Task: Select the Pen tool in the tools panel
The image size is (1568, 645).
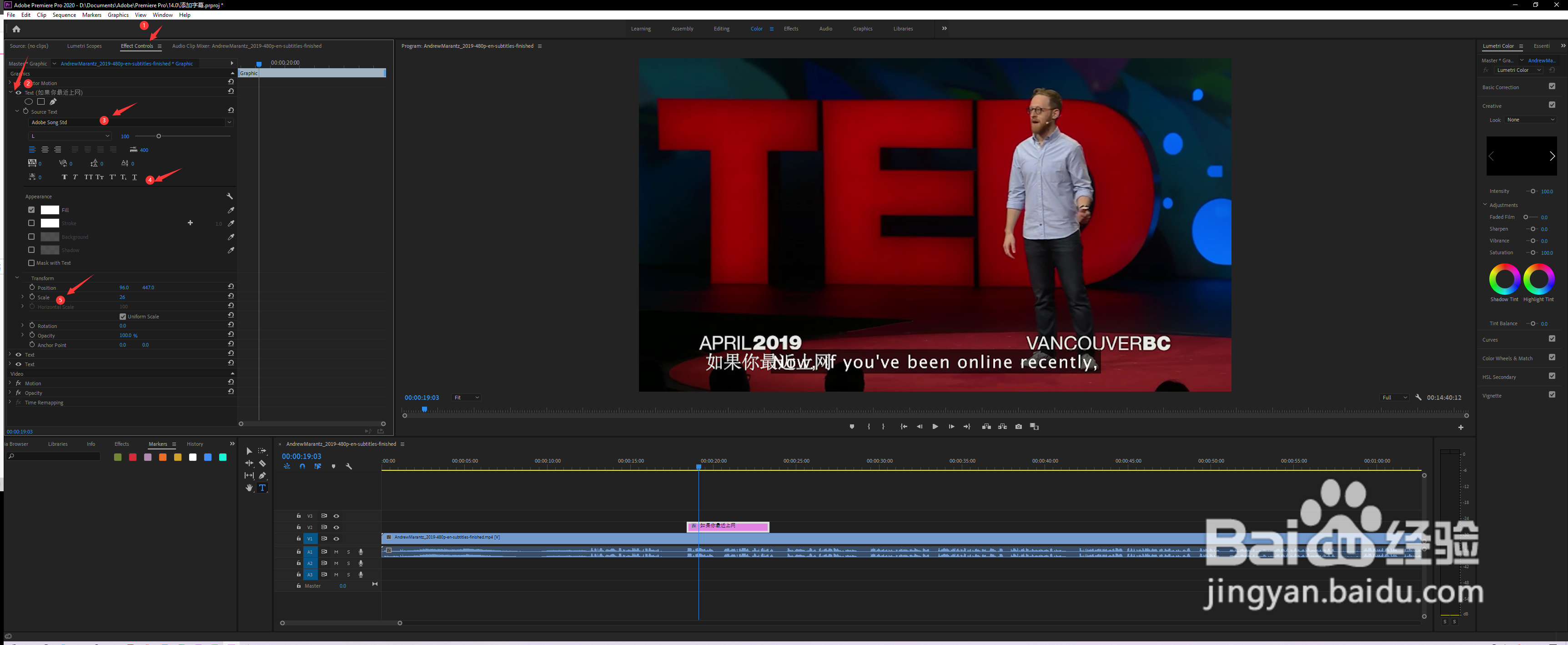Action: [262, 476]
